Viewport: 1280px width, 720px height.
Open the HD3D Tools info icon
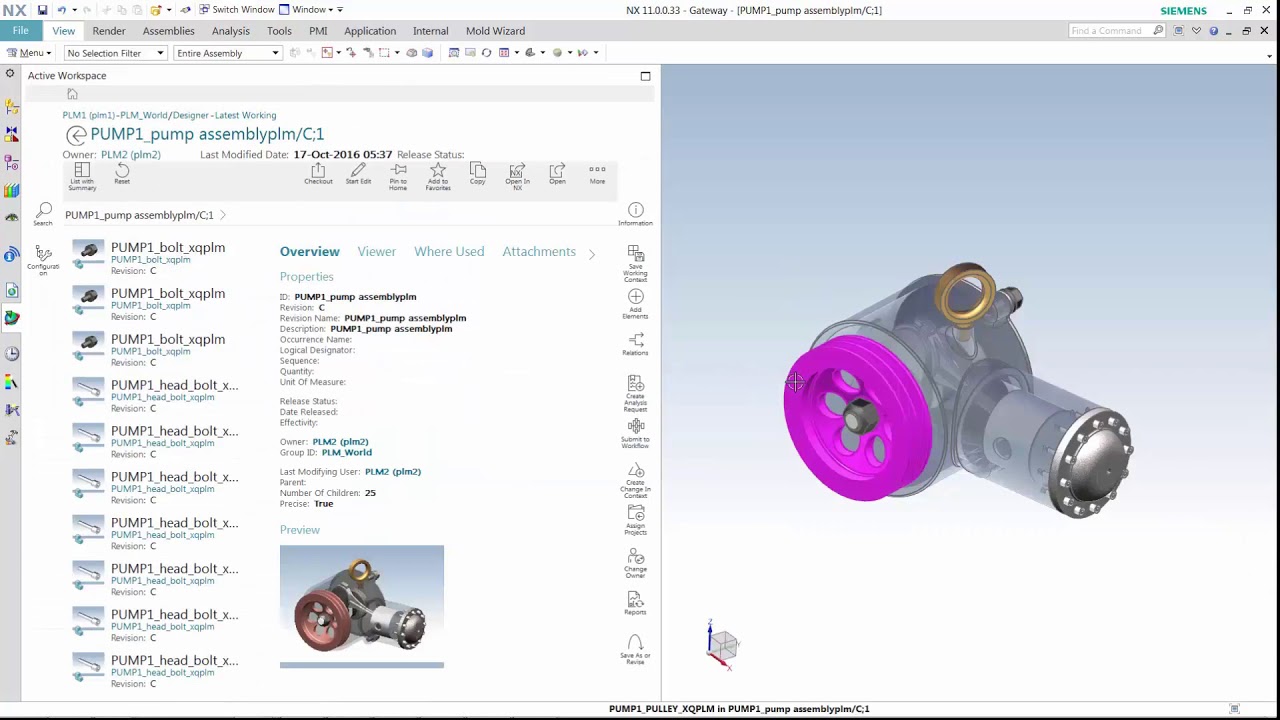[x=11, y=255]
